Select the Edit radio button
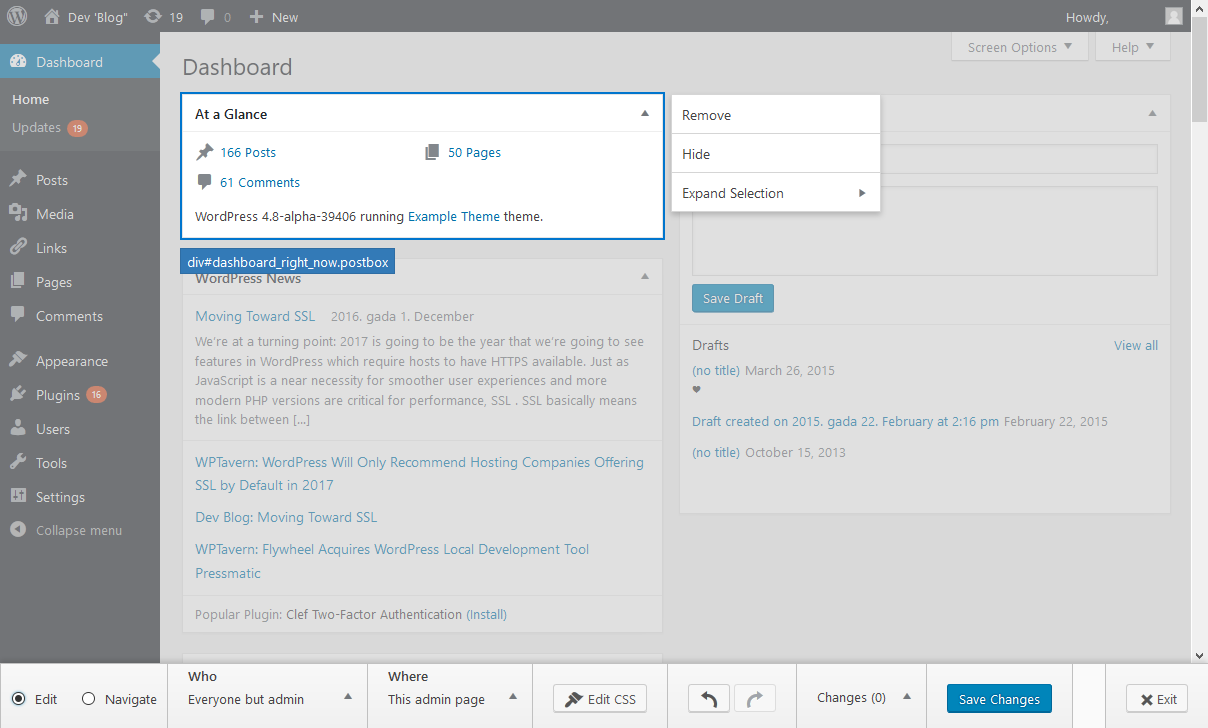 19,699
